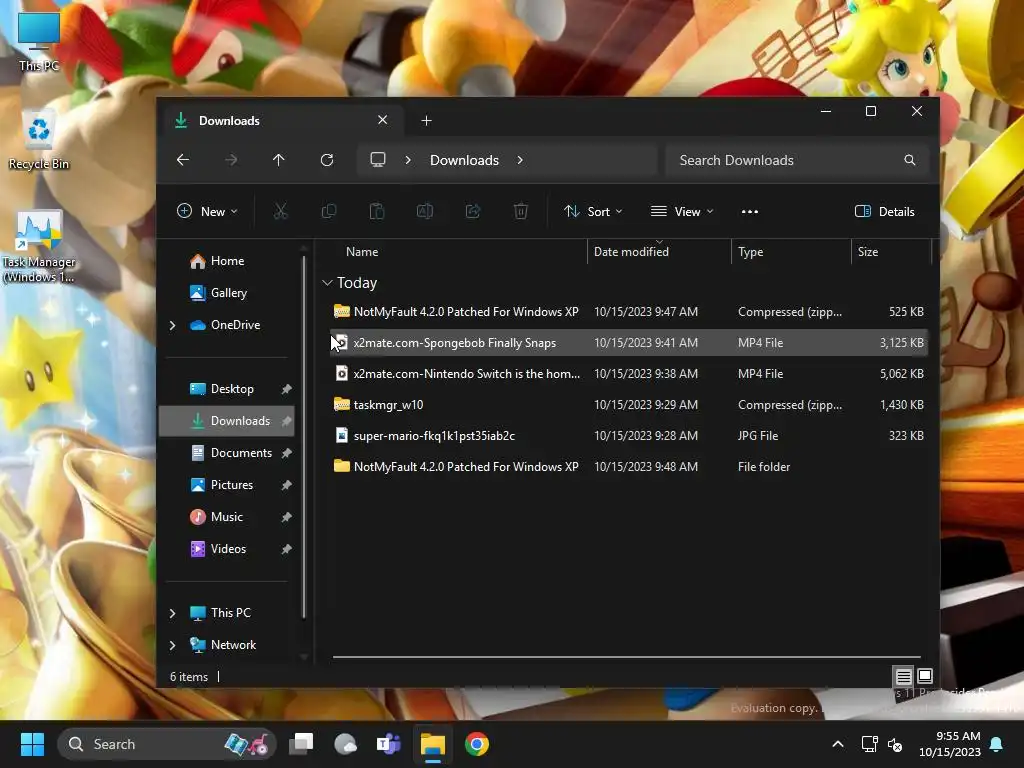Toggle the Details pane
1024x768 pixels.
click(885, 212)
